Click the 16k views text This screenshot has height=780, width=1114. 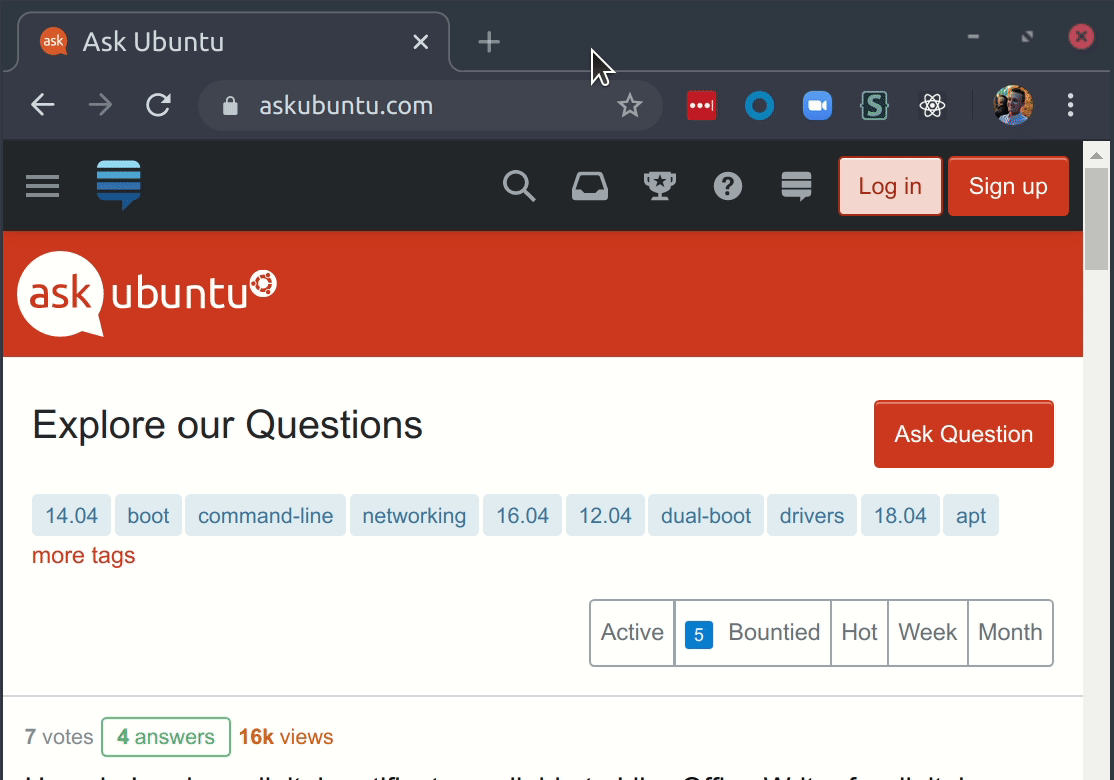pos(286,737)
